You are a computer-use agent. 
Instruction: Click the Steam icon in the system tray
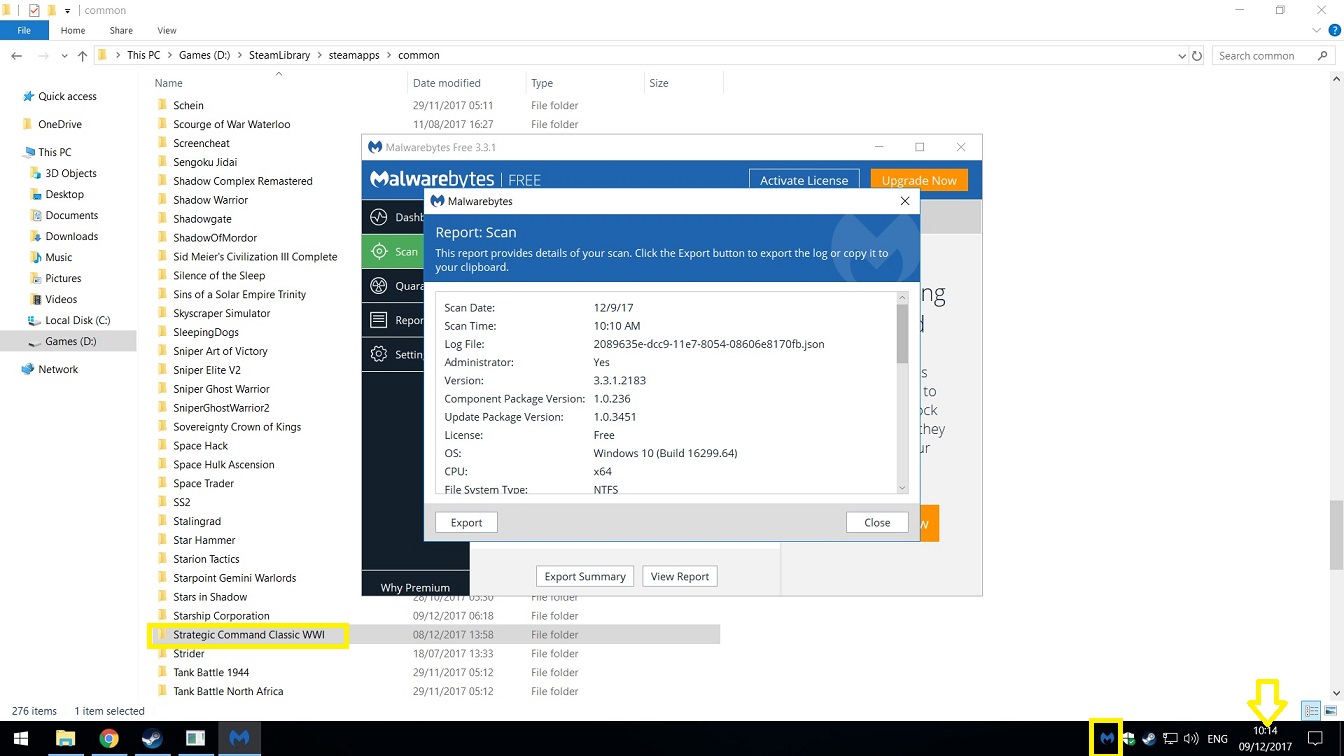1149,739
